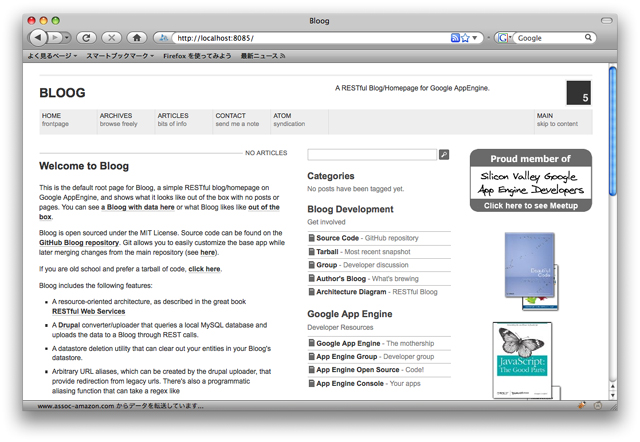Select the ATOM syndication nav tab
640x442 pixels.
(300, 121)
